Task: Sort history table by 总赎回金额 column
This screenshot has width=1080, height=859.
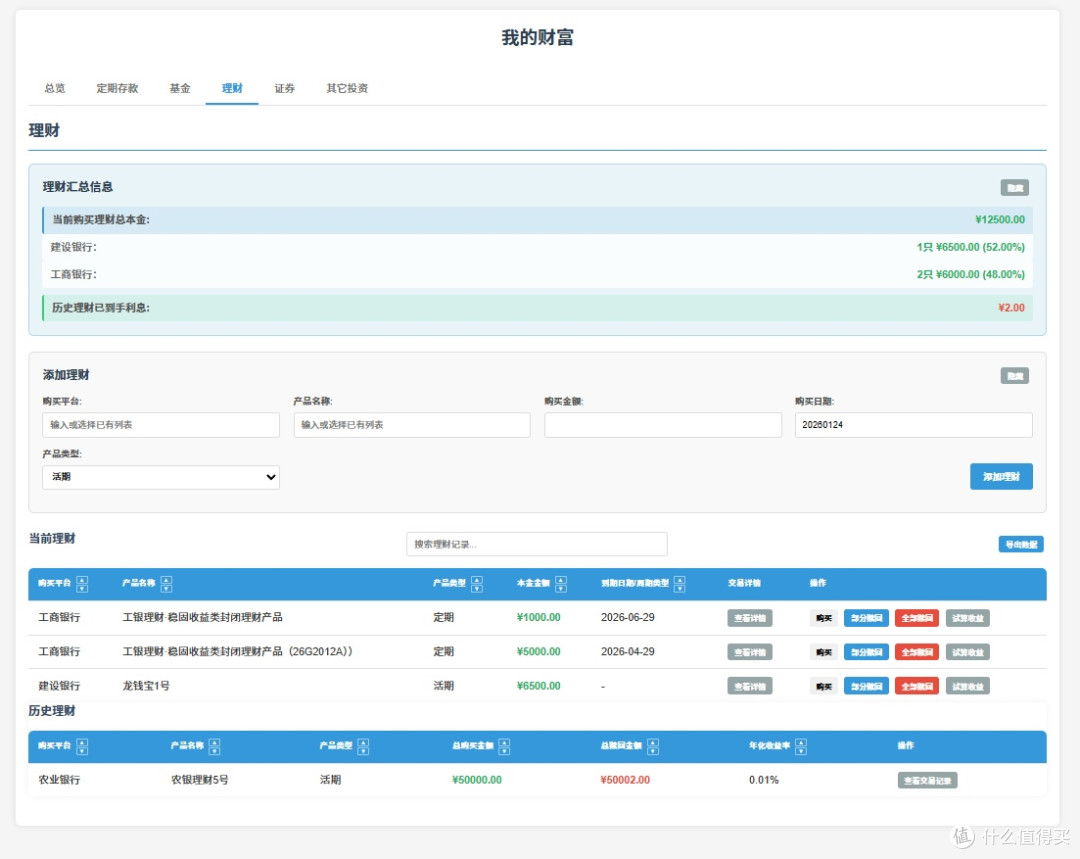Action: pos(653,746)
